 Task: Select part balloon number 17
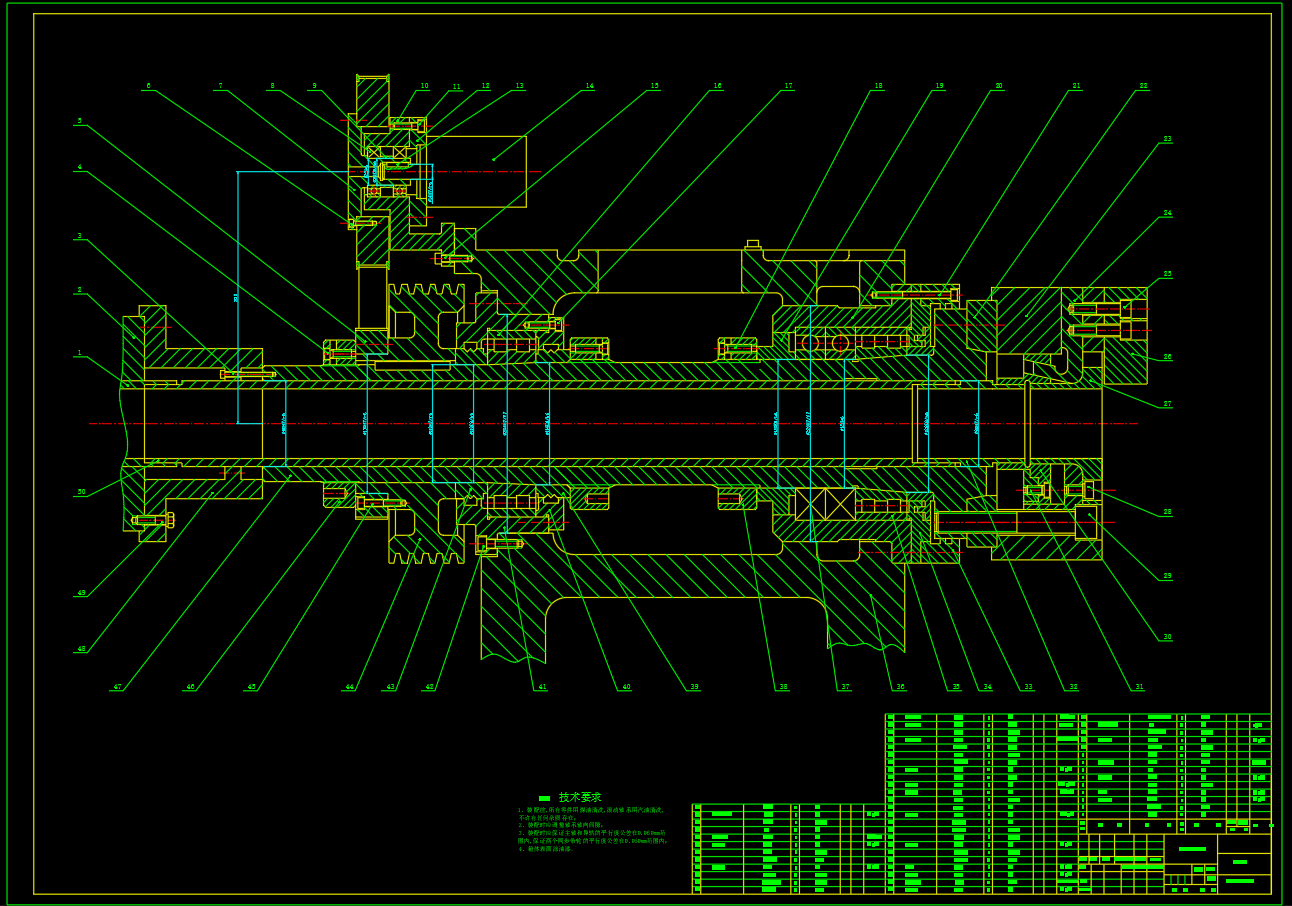(x=788, y=86)
